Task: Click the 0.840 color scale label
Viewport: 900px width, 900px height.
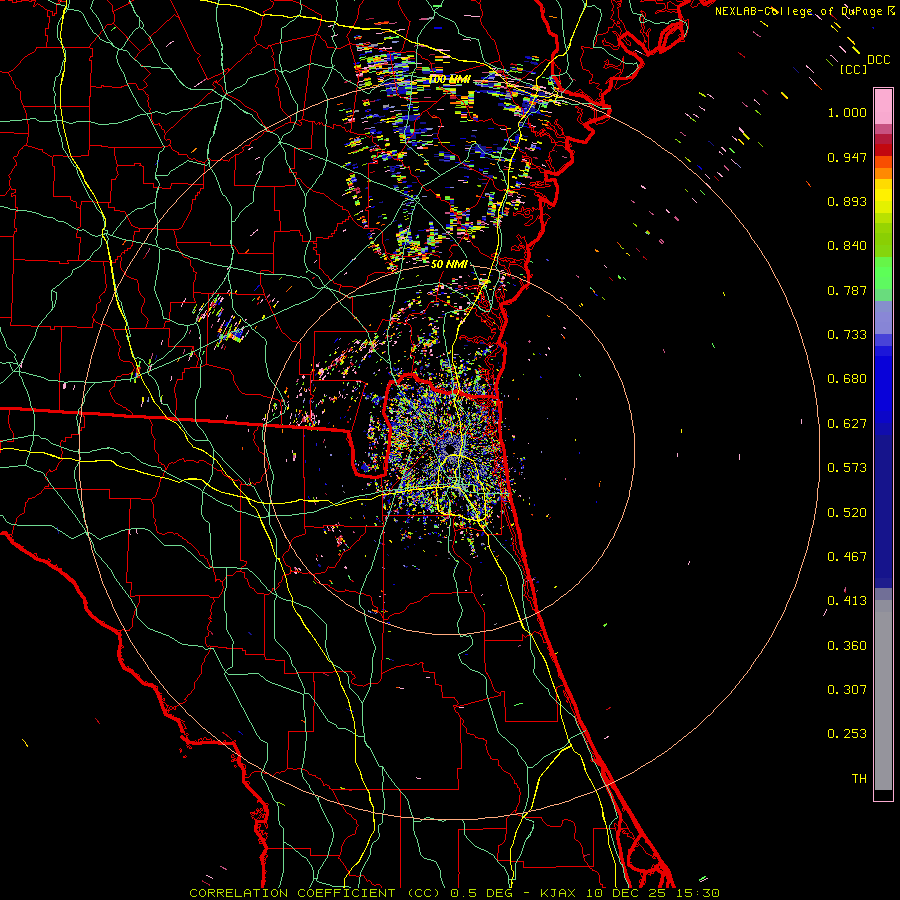Action: 847,246
